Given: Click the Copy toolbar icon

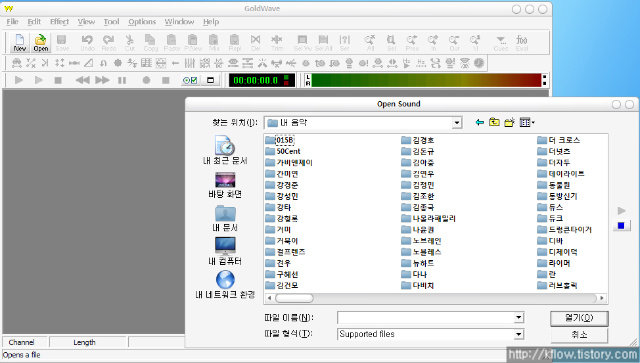Looking at the screenshot, I should (151, 43).
